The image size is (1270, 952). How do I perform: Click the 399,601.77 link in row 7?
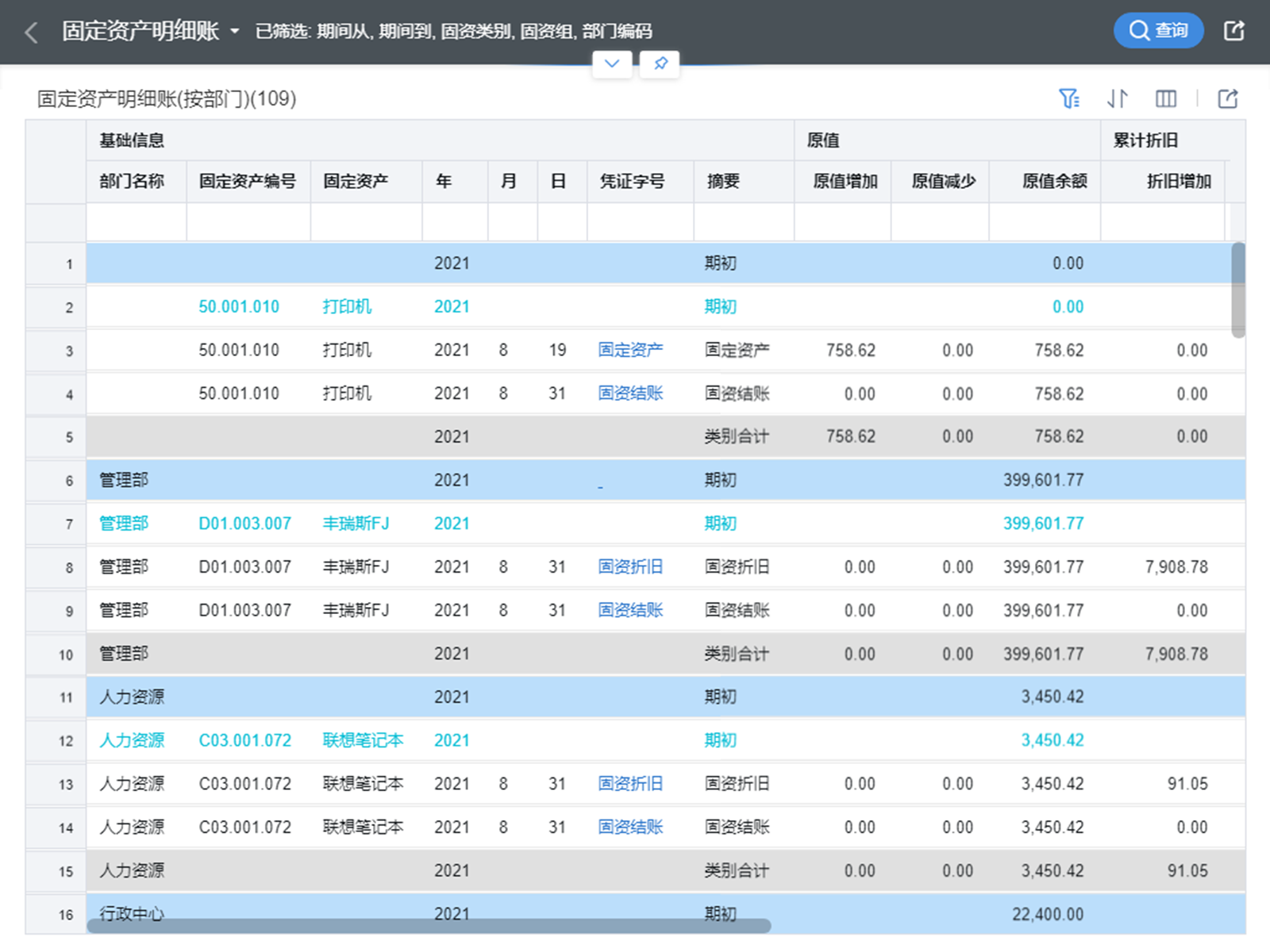(x=1043, y=524)
